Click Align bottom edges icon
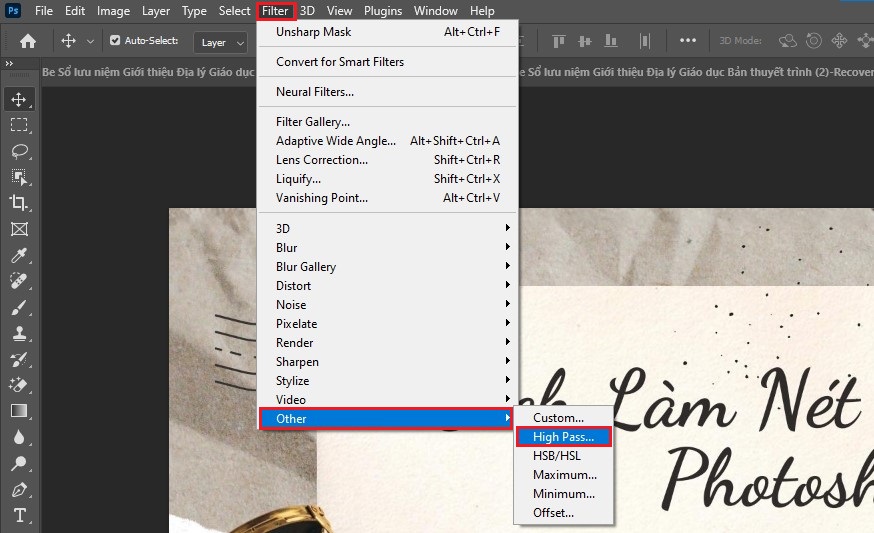 [x=611, y=41]
